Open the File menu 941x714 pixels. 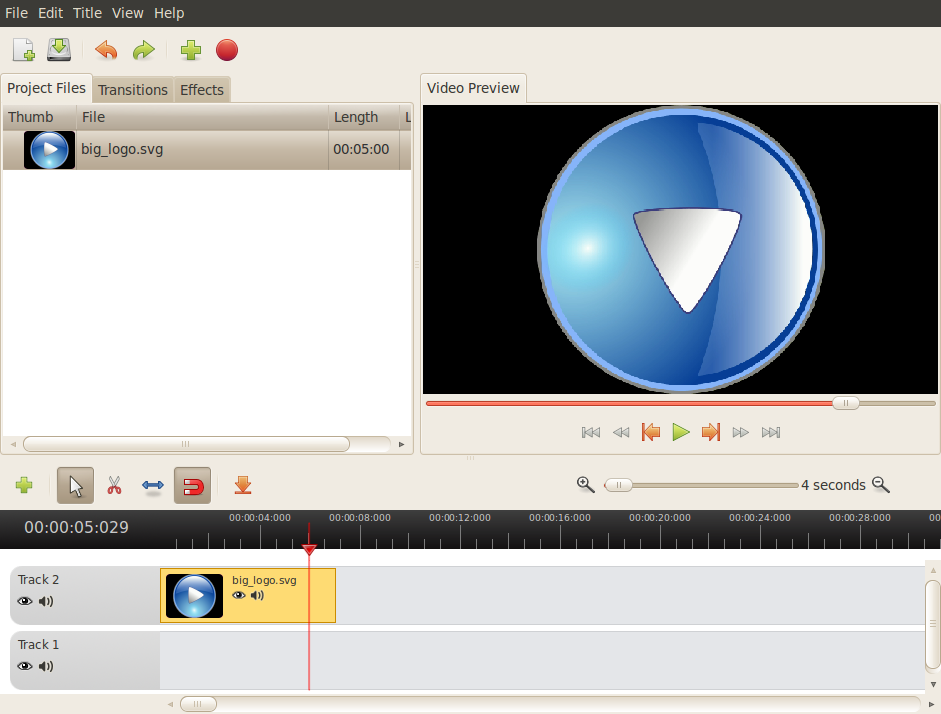(16, 13)
